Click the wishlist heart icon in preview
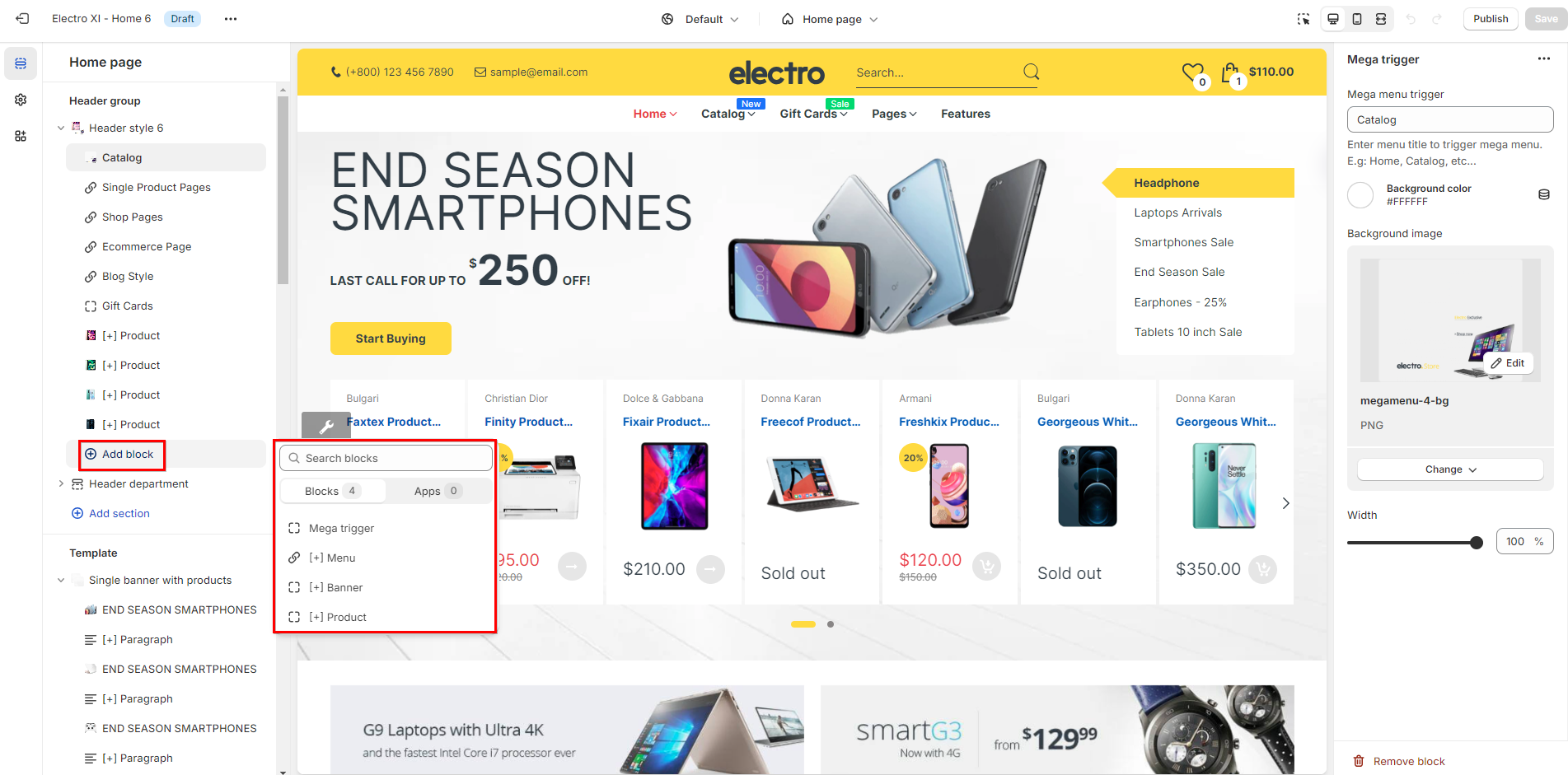The height and width of the screenshot is (775, 1568). pyautogui.click(x=1192, y=72)
